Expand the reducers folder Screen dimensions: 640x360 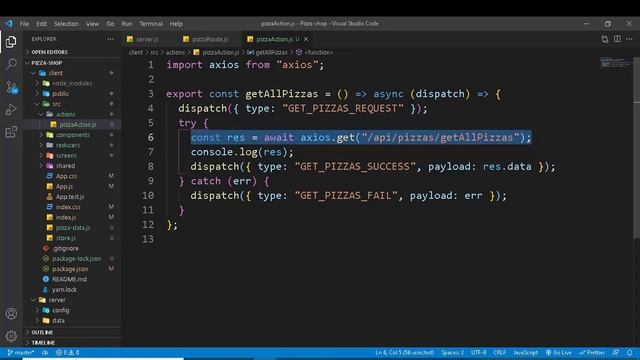point(68,145)
